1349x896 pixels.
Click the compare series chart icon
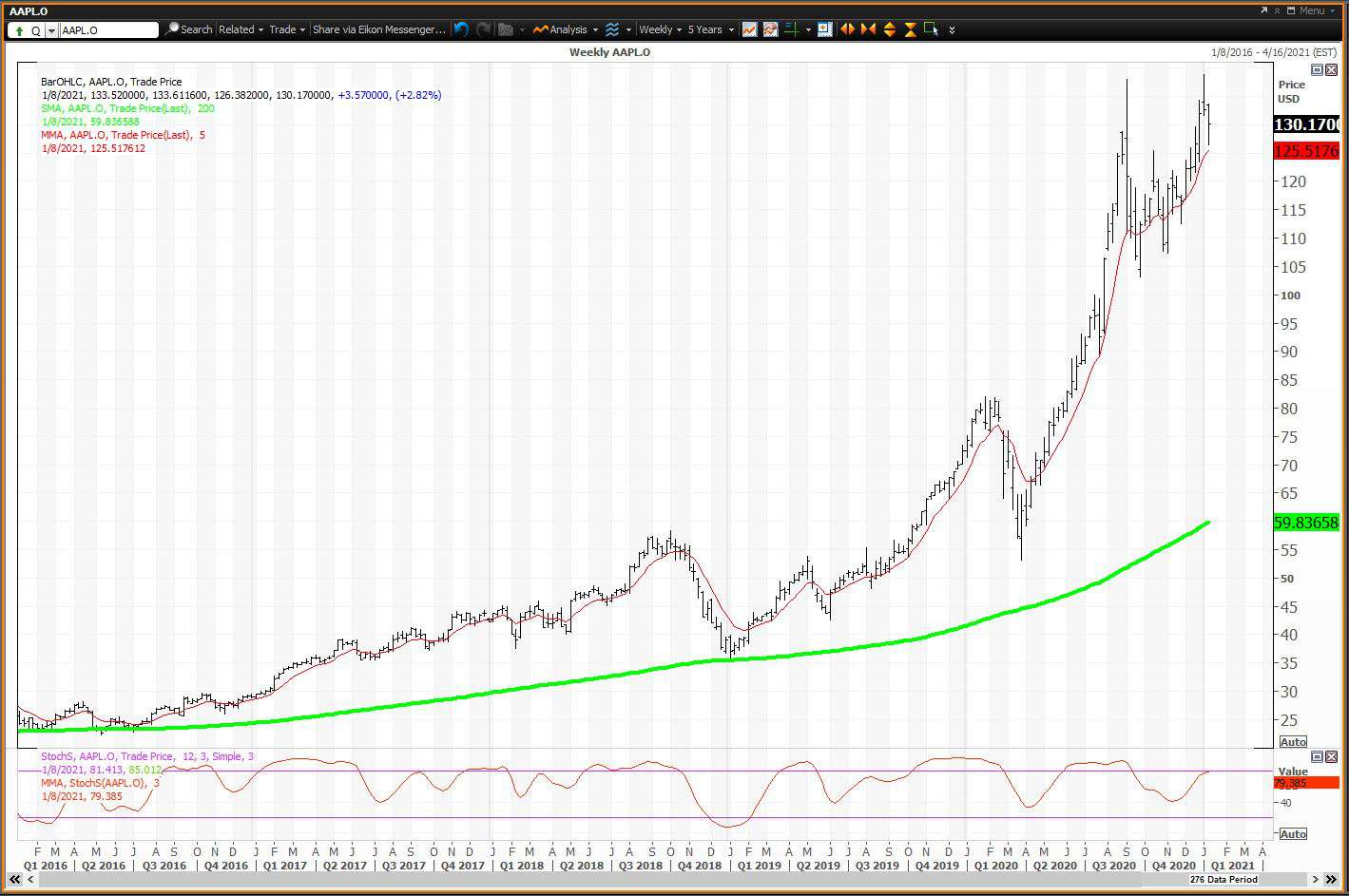[769, 29]
